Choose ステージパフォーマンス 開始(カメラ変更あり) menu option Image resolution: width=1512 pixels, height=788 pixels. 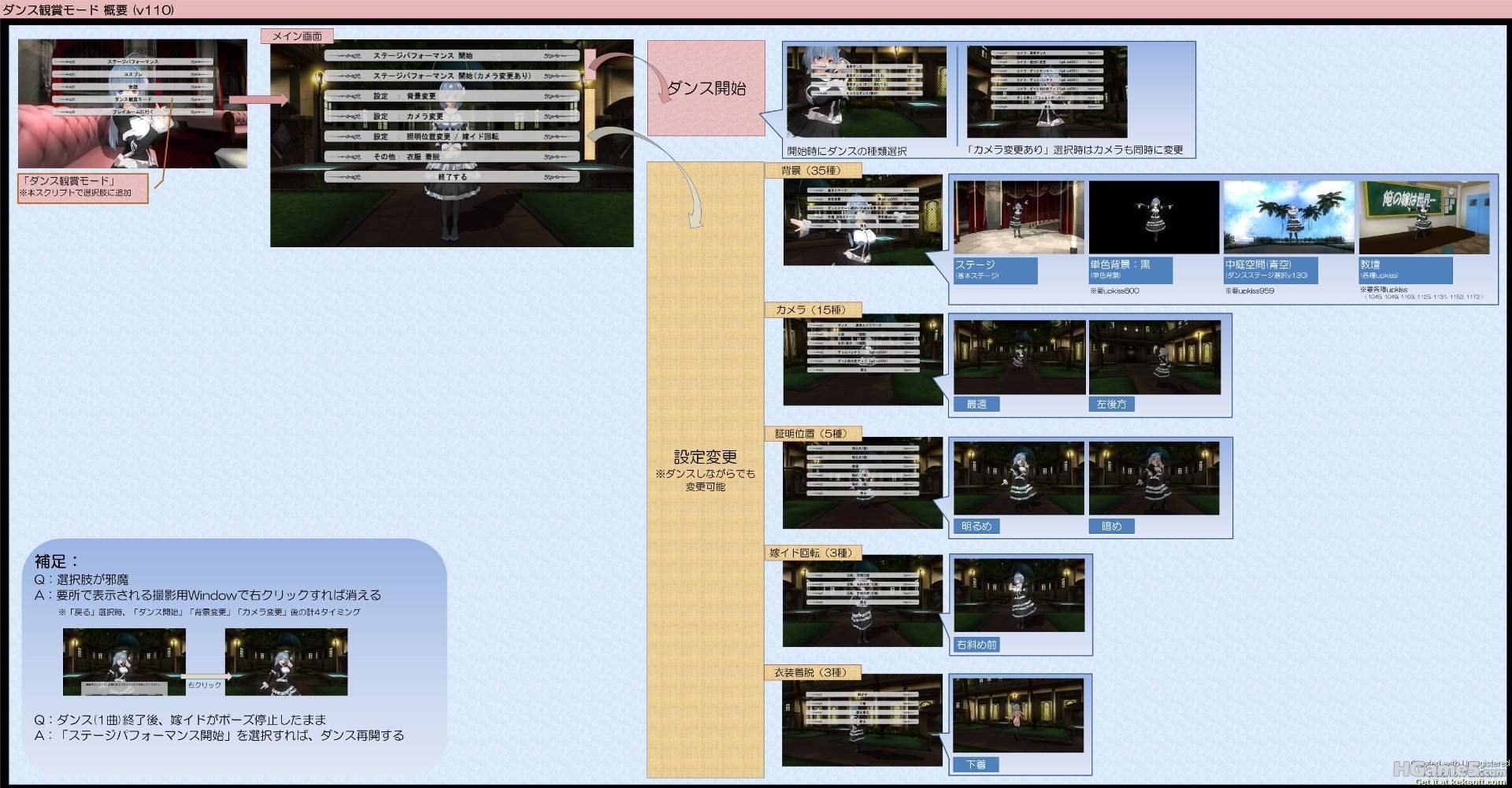pos(452,76)
